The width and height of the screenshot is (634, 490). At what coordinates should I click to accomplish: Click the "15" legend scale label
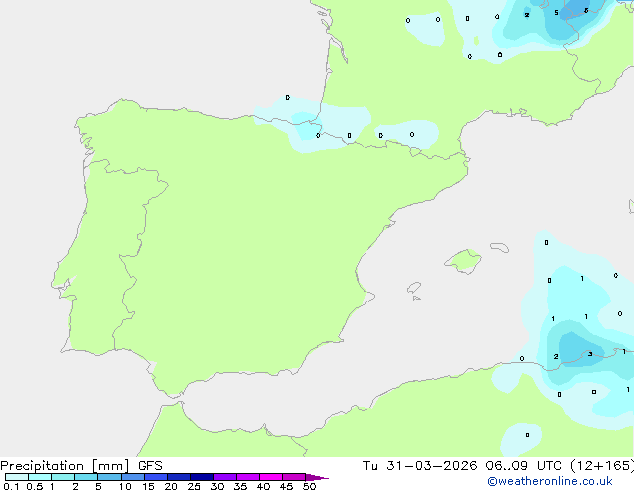coord(148,486)
